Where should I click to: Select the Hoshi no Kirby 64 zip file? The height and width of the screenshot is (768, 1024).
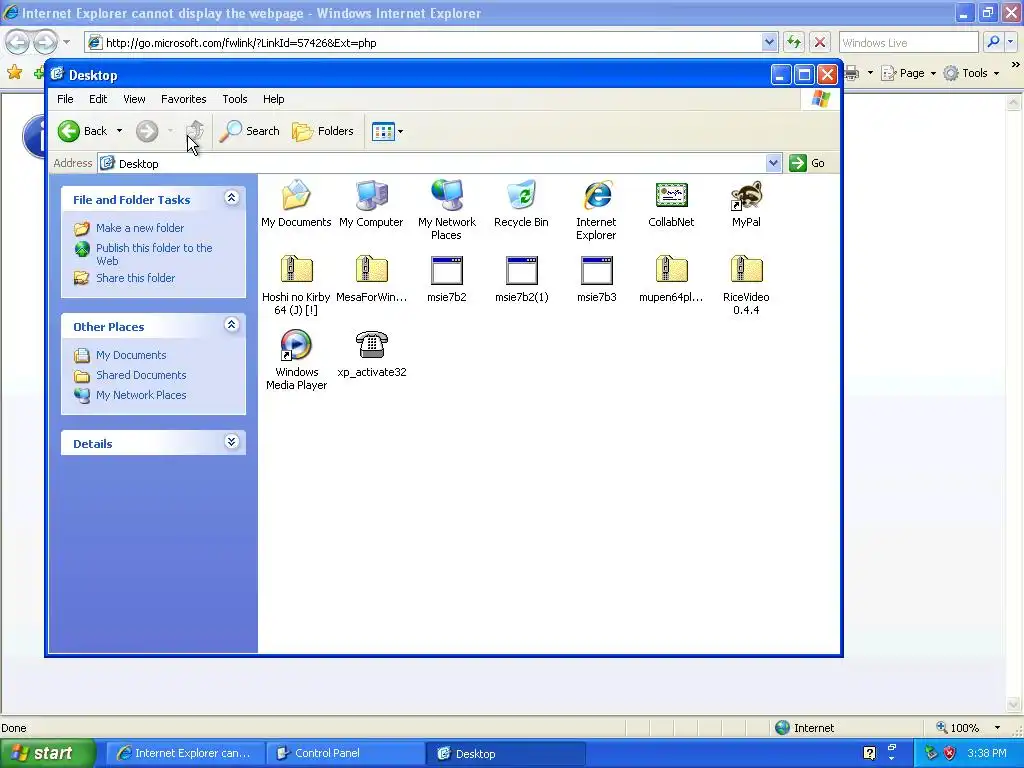point(296,285)
